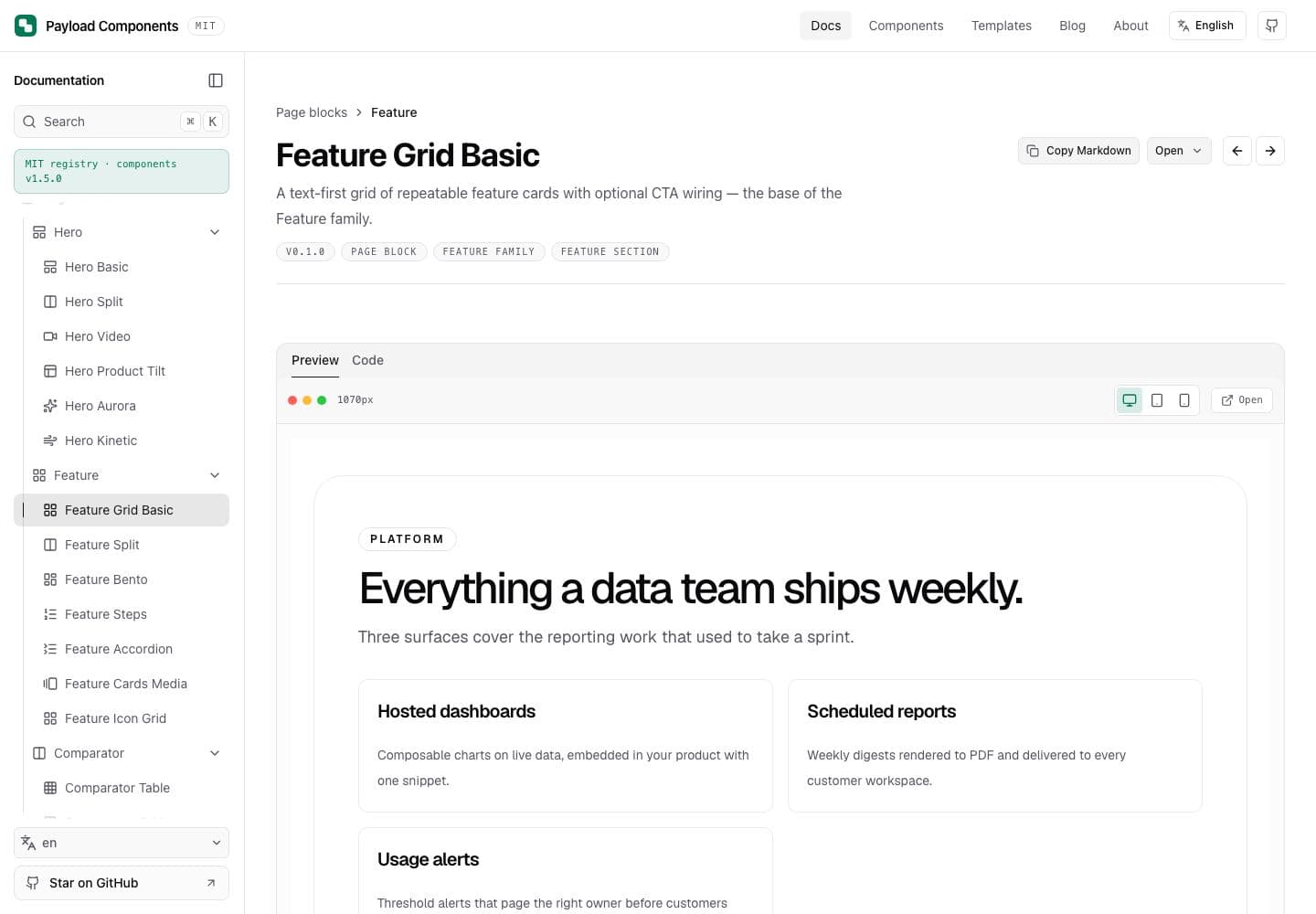
Task: Open the English language dropdown
Action: pyautogui.click(x=1206, y=26)
